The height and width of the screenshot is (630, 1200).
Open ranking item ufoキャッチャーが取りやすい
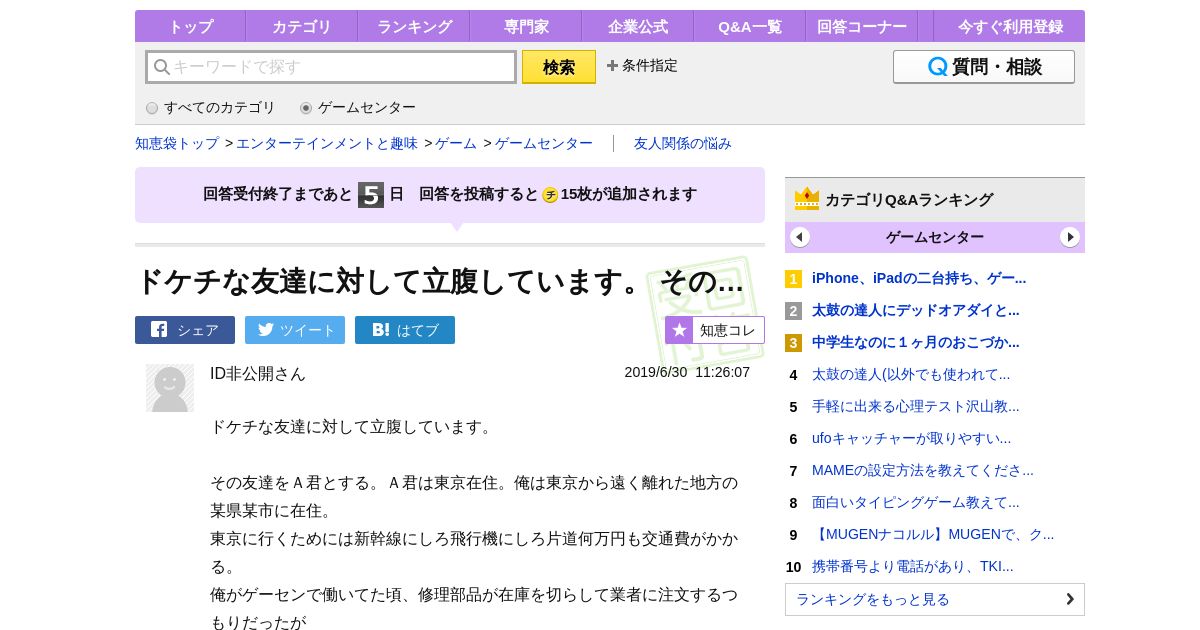coord(911,439)
